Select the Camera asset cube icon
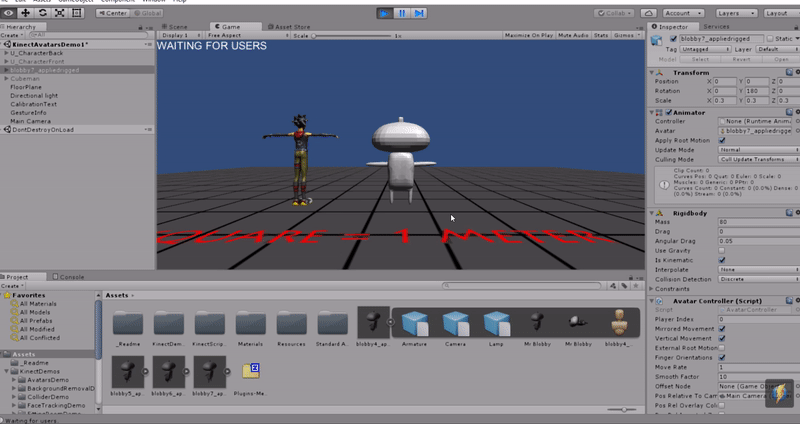800x424 pixels. point(455,323)
